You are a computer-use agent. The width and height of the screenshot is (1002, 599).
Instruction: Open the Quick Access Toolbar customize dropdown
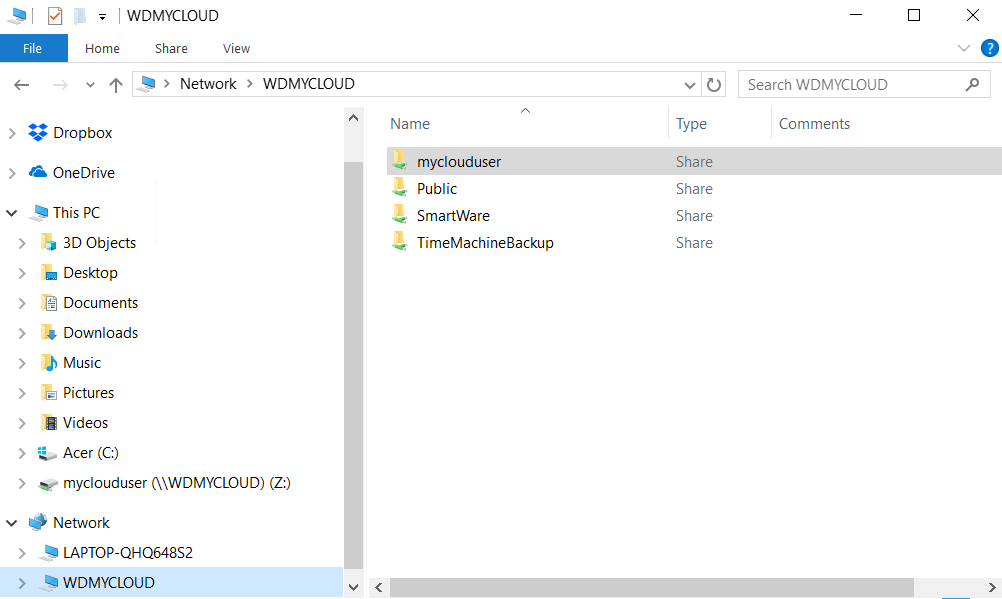pos(102,15)
